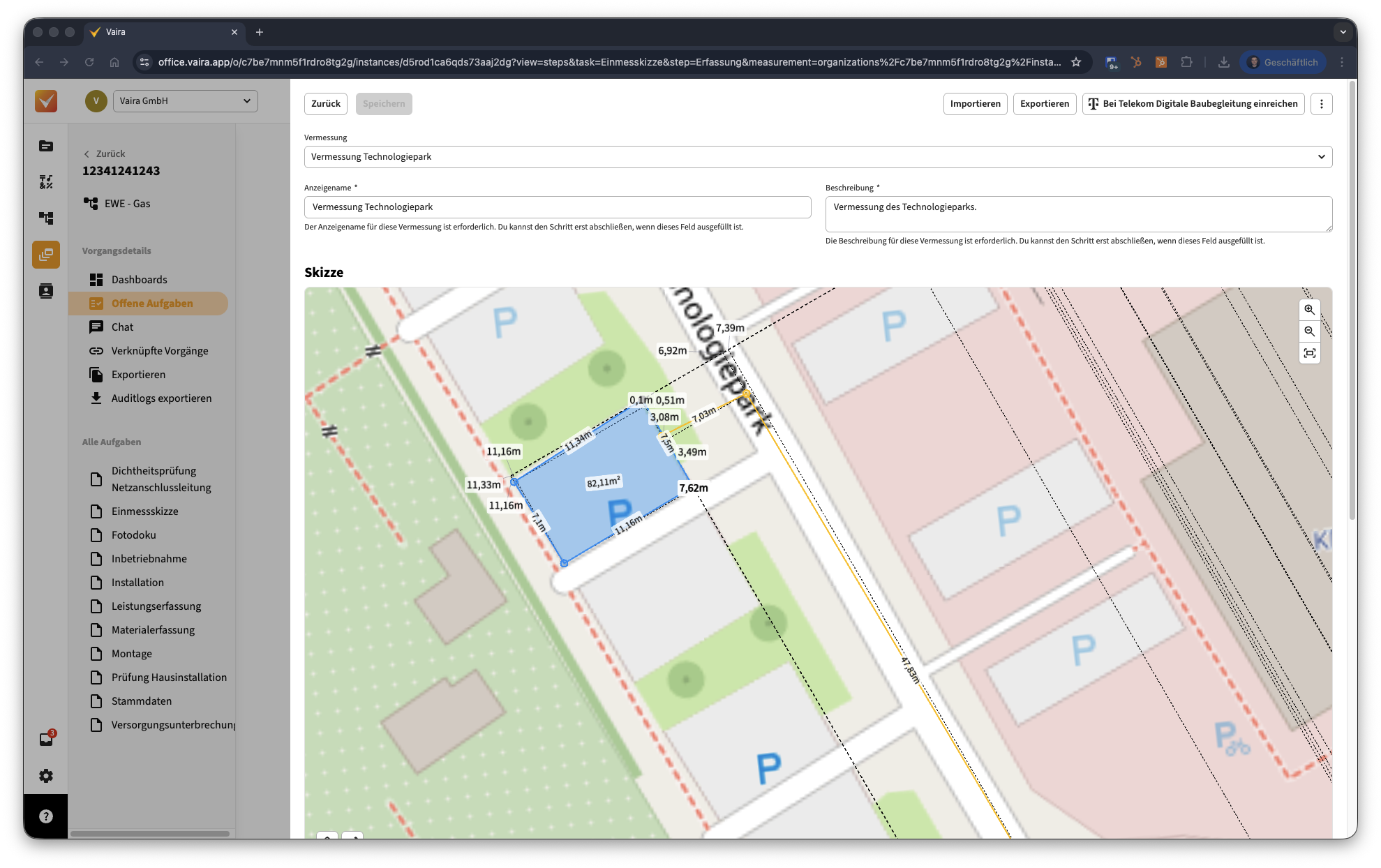The height and width of the screenshot is (868, 1381).
Task: Open the Chat menu item
Action: 122,327
